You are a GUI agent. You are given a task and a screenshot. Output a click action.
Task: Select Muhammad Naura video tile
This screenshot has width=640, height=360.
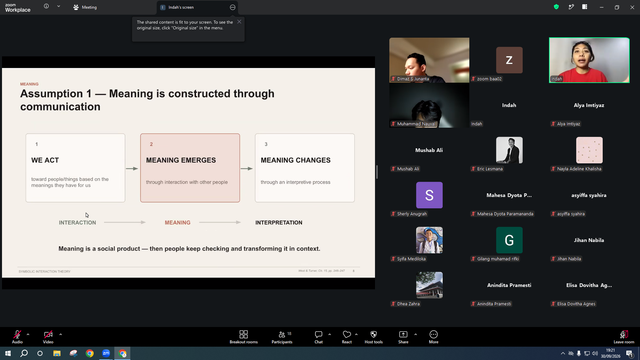[429, 105]
